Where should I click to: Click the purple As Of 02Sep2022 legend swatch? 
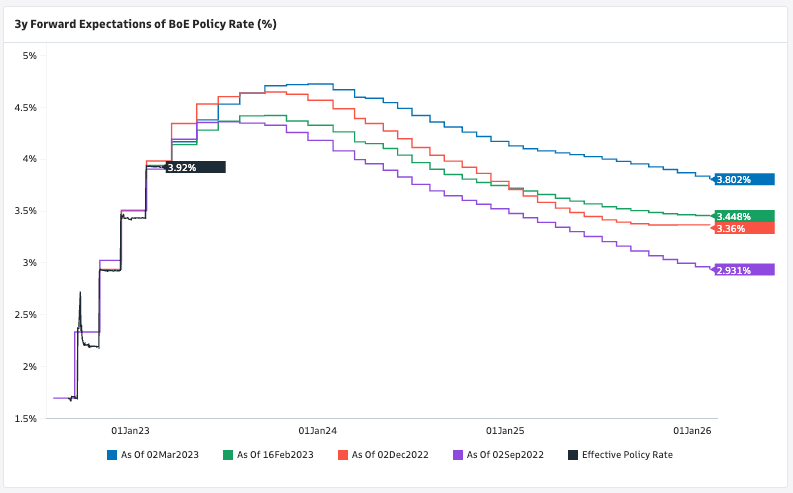click(458, 455)
